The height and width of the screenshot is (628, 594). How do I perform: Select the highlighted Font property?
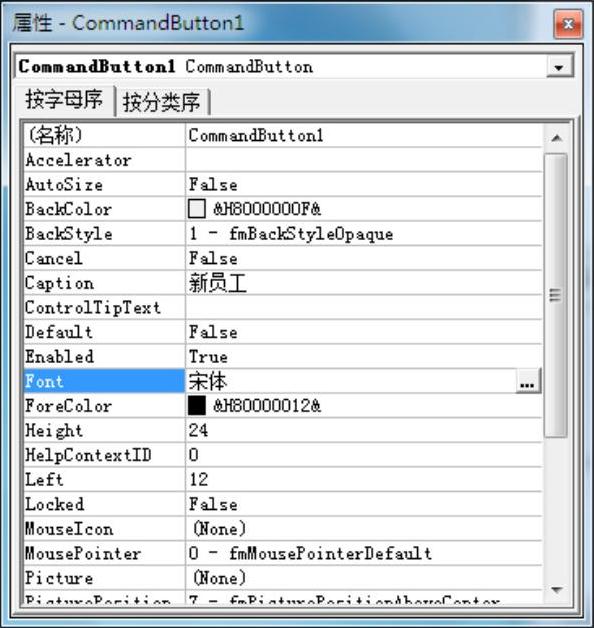[104, 381]
